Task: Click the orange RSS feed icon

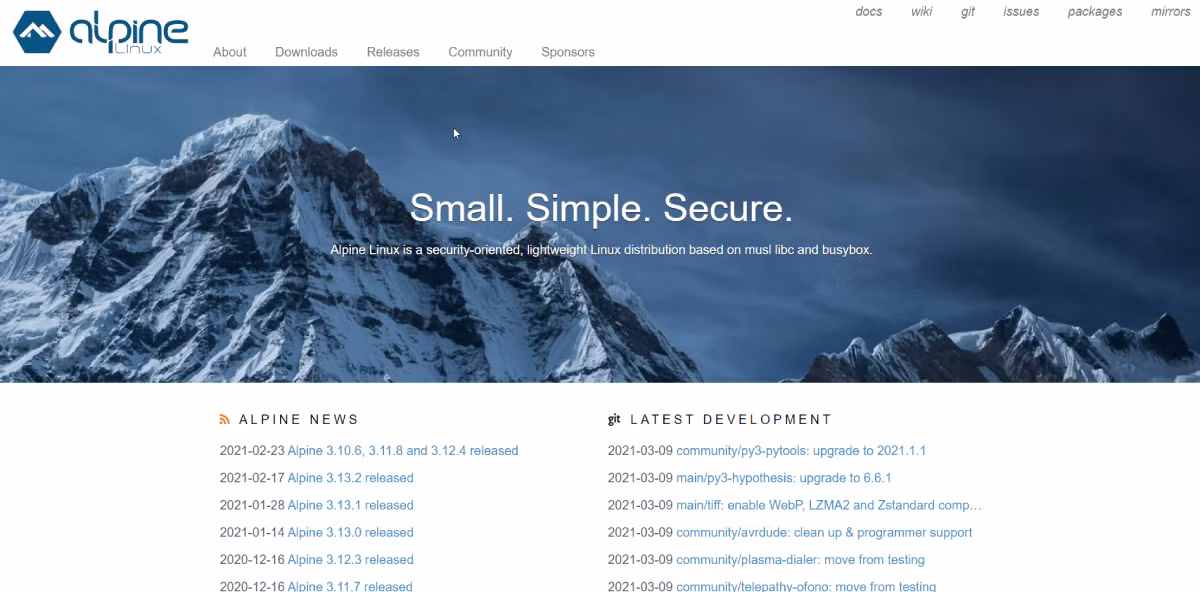Action: [x=225, y=420]
